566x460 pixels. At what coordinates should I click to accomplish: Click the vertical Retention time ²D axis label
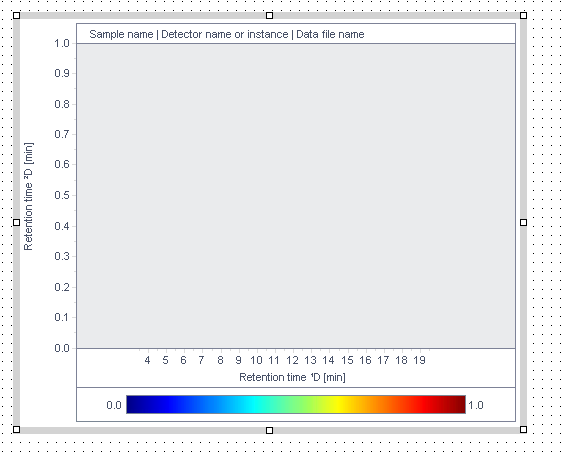point(29,196)
